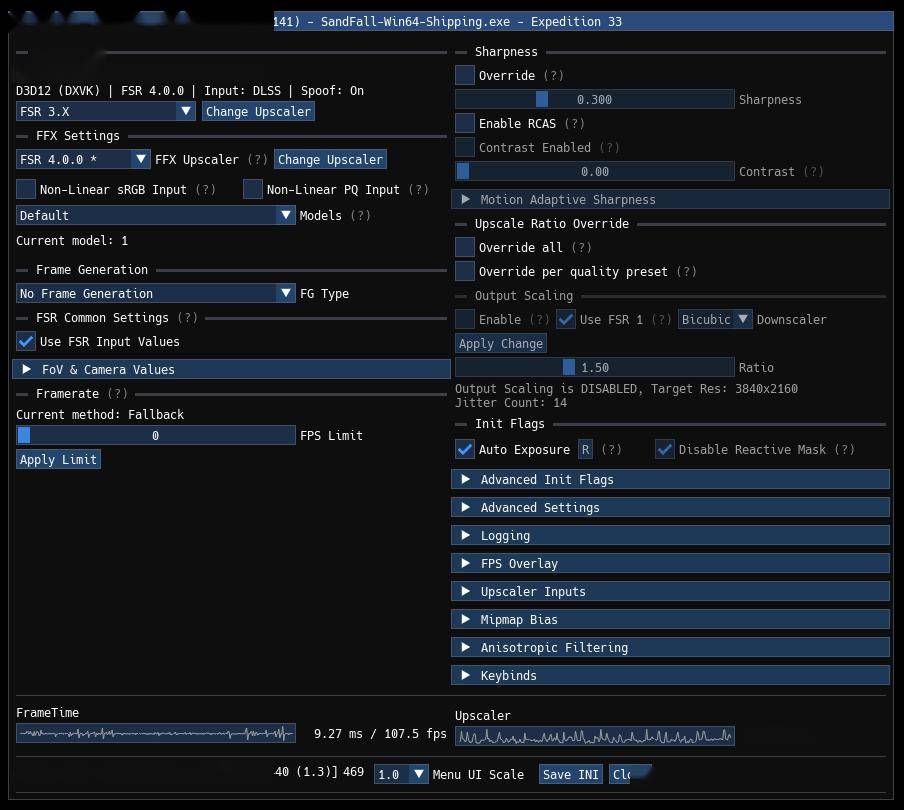Screen dimensions: 904x810
Task: Click the Upscaler timing graph
Action: tap(594, 736)
